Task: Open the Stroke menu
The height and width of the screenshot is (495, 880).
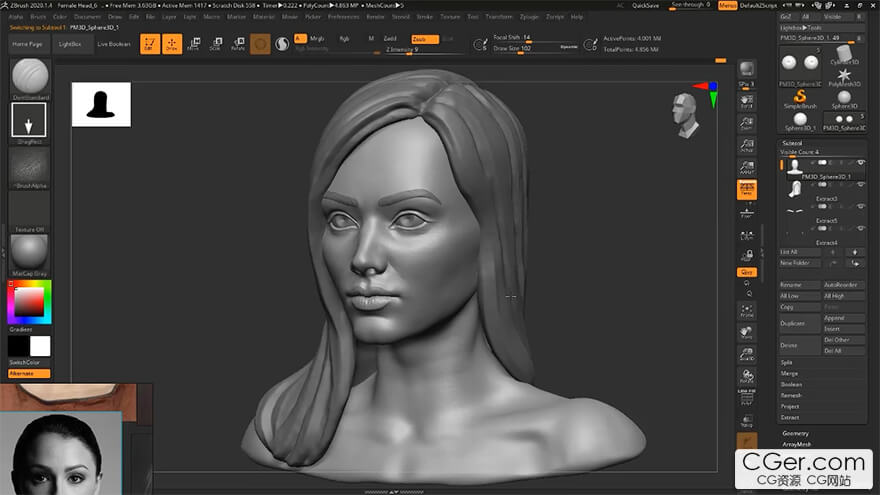Action: tap(425, 17)
